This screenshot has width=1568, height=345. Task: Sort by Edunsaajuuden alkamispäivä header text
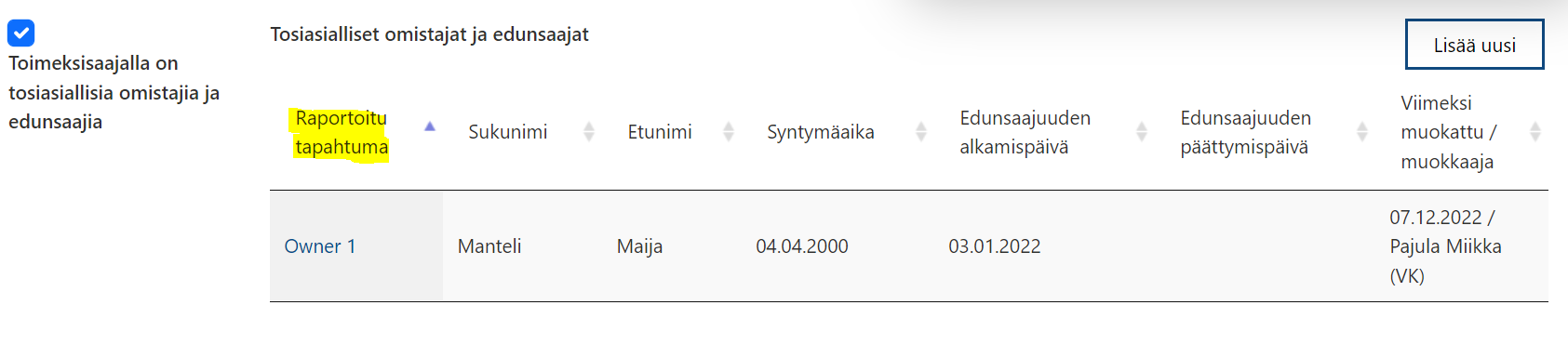[x=1025, y=132]
